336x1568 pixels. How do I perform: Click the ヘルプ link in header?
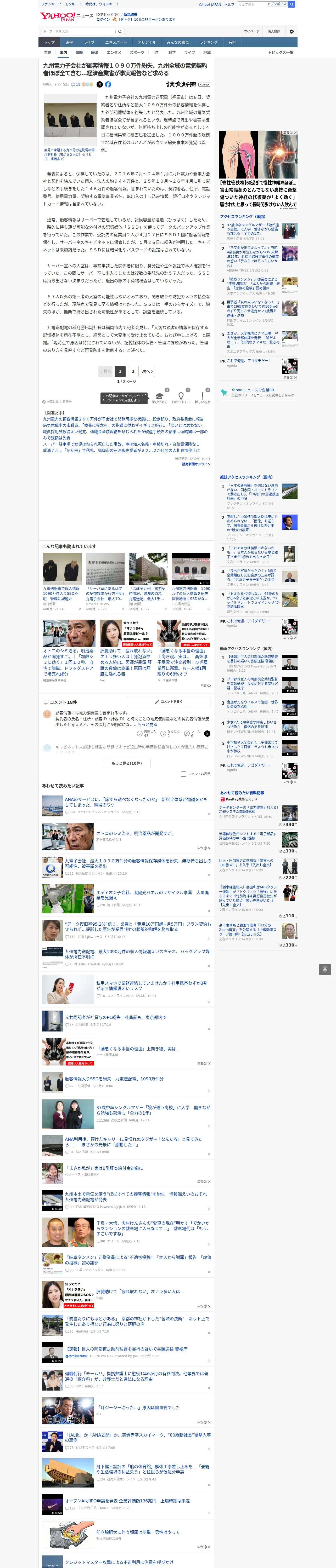[229, 4]
